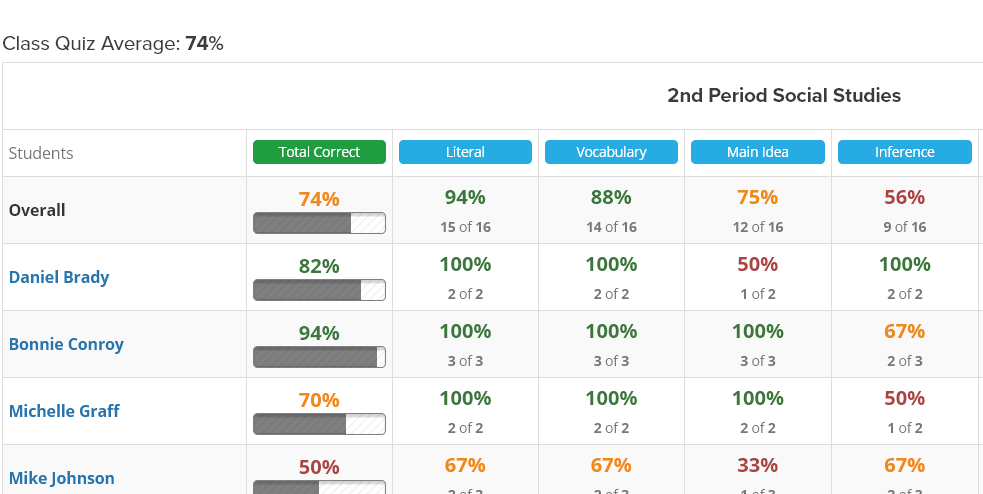Image resolution: width=983 pixels, height=494 pixels.
Task: Click Mike Johnson's 50% progress bar
Action: [x=319, y=487]
